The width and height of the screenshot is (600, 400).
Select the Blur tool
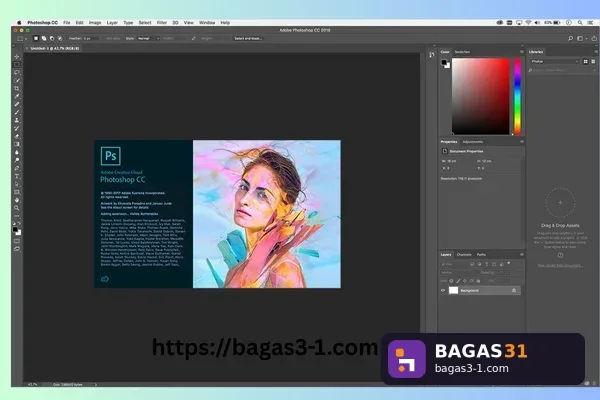click(x=16, y=152)
